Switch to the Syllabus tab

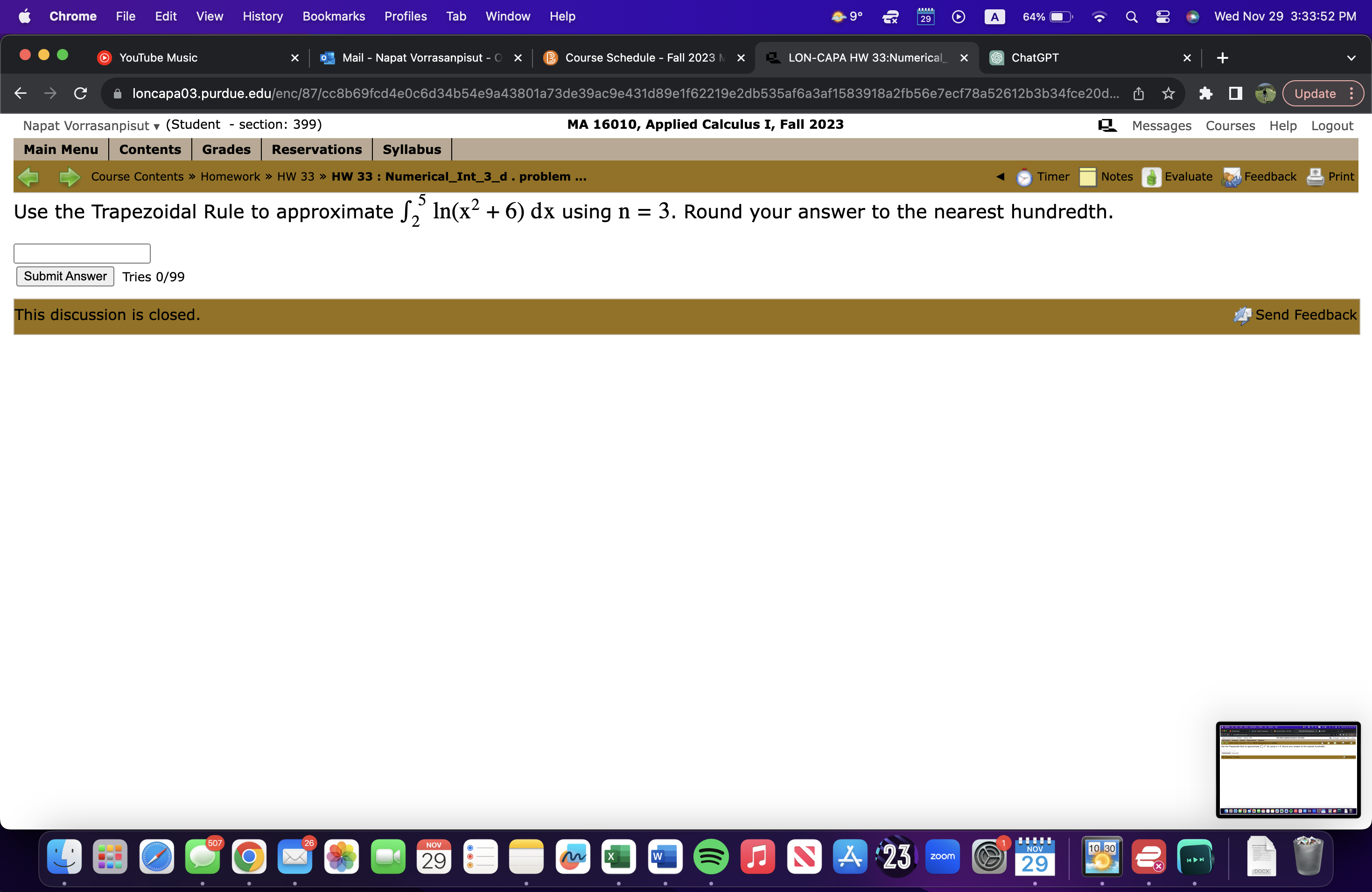point(412,149)
